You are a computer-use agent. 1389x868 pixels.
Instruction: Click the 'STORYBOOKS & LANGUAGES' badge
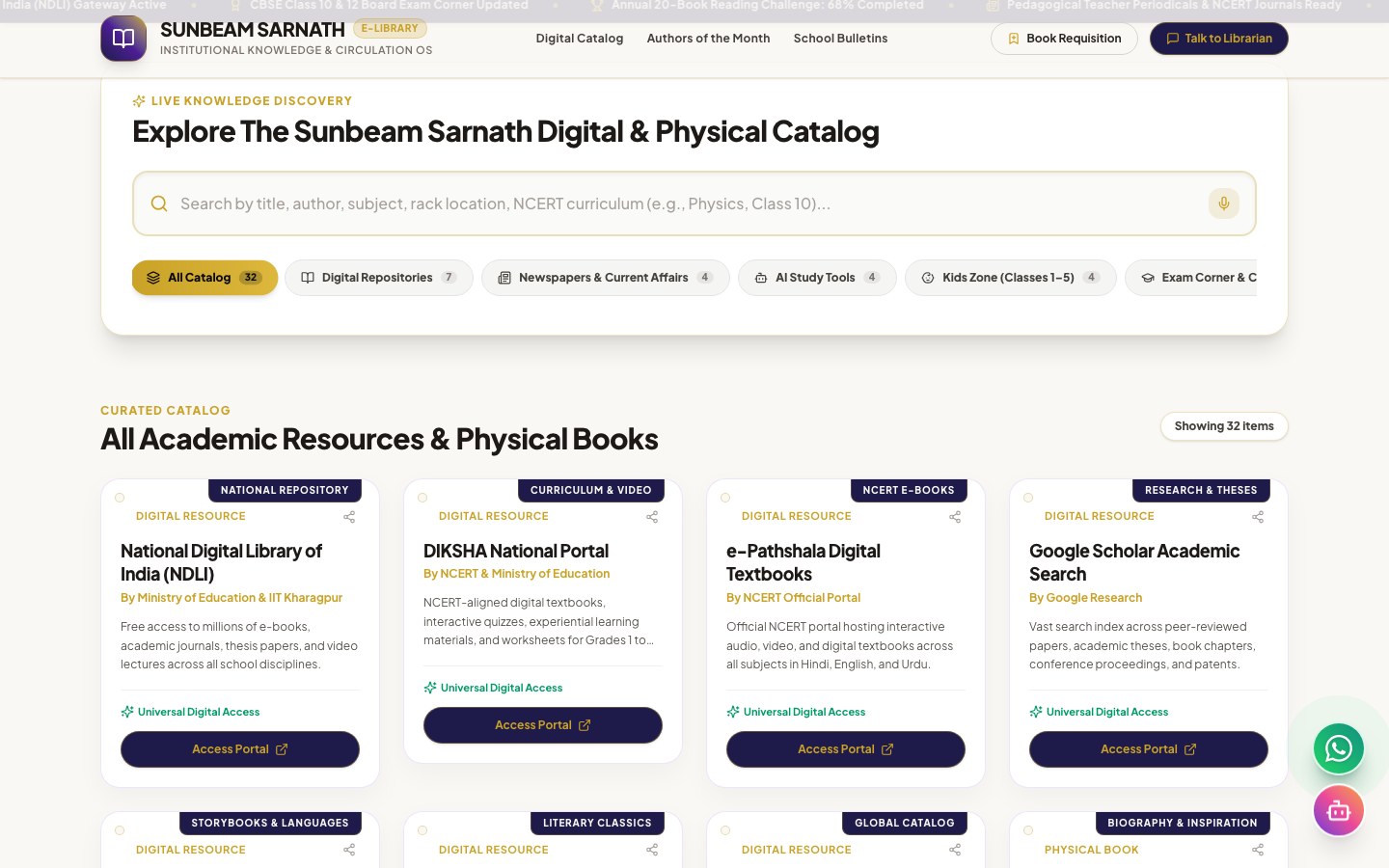point(270,823)
